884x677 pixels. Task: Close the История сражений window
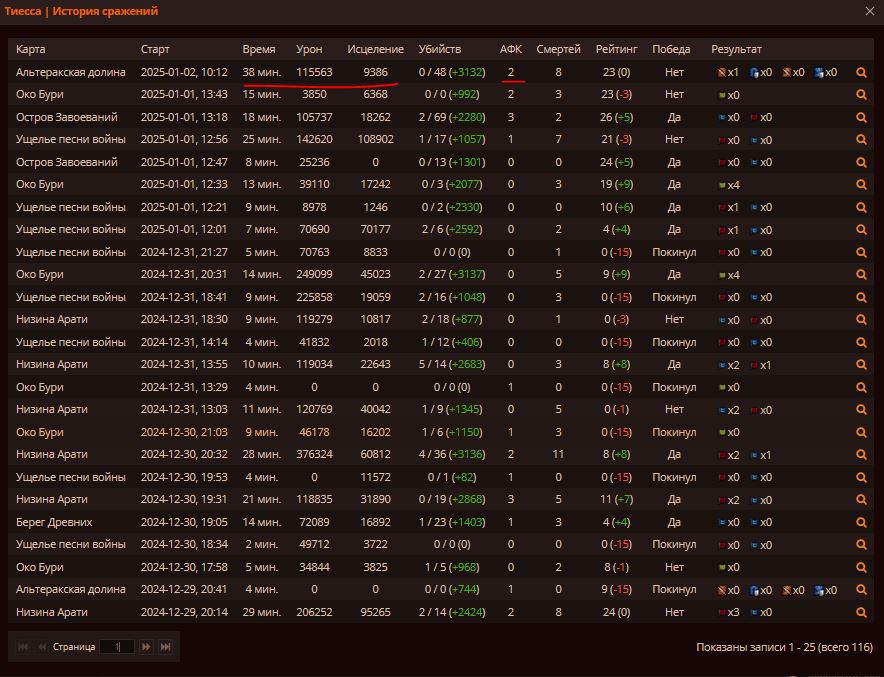[869, 11]
